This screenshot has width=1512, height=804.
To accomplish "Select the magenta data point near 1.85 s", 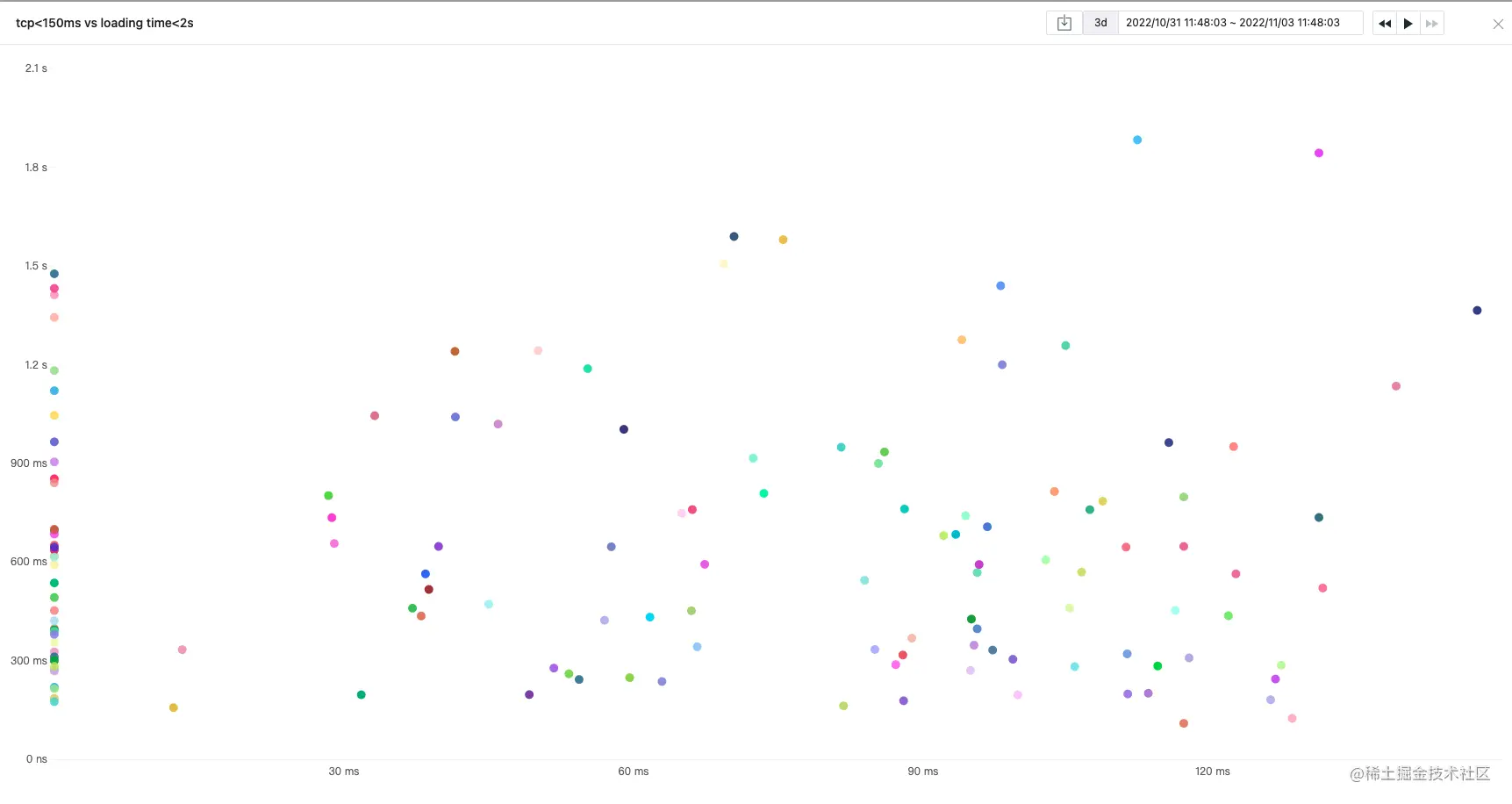I will pos(1319,154).
